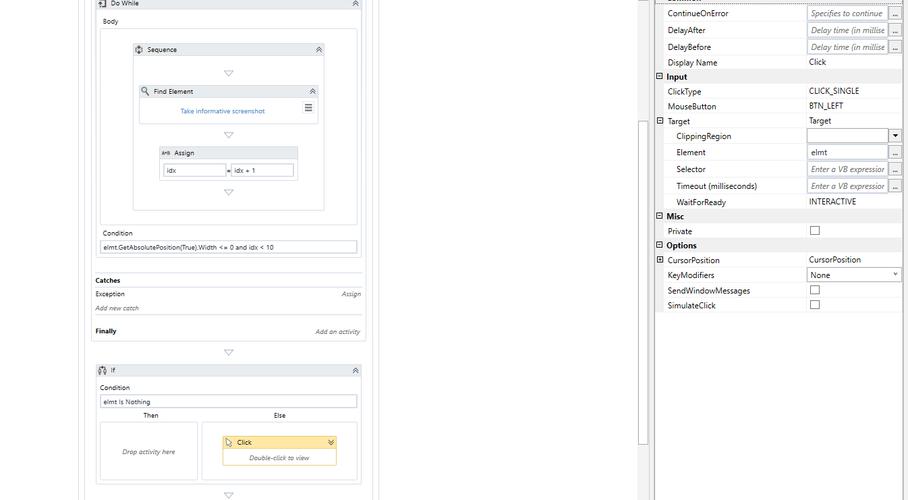Edit the If condition 'elmt Is Nothing'

228,402
